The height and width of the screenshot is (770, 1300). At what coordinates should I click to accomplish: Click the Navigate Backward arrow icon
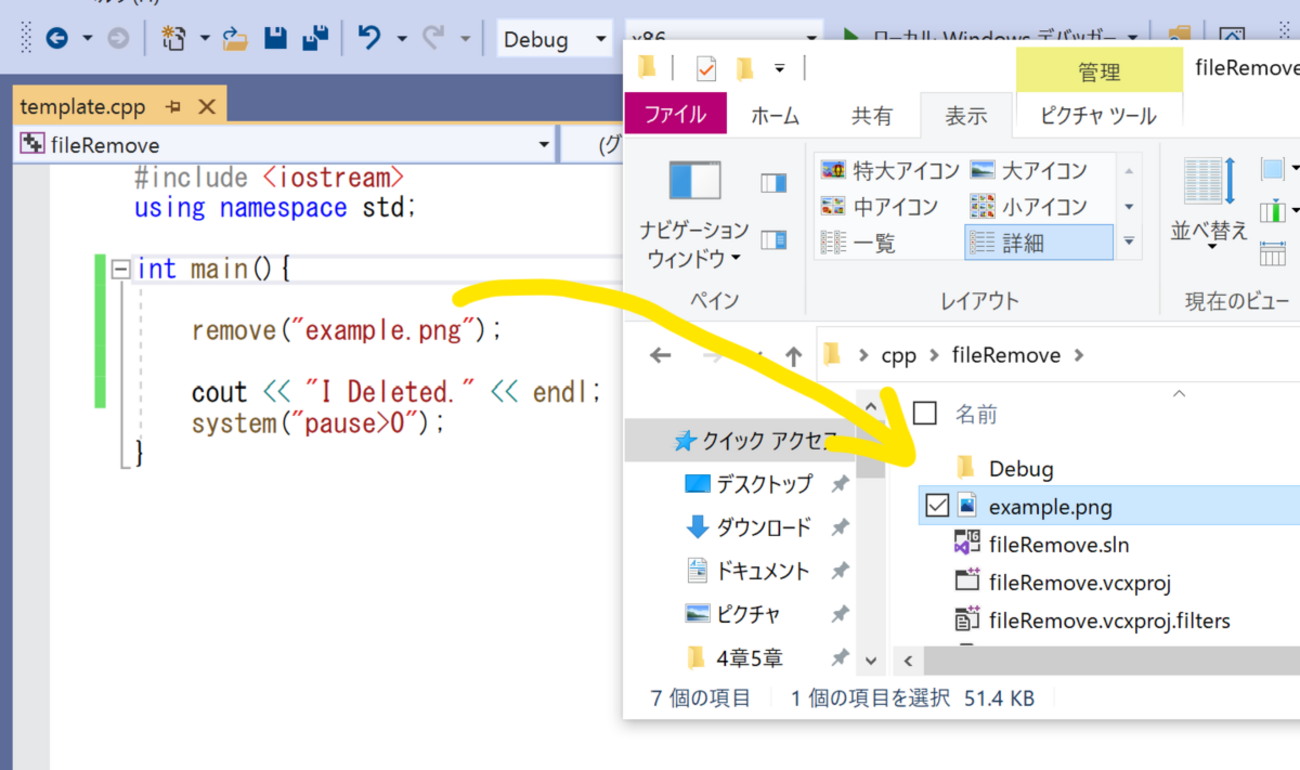click(57, 39)
